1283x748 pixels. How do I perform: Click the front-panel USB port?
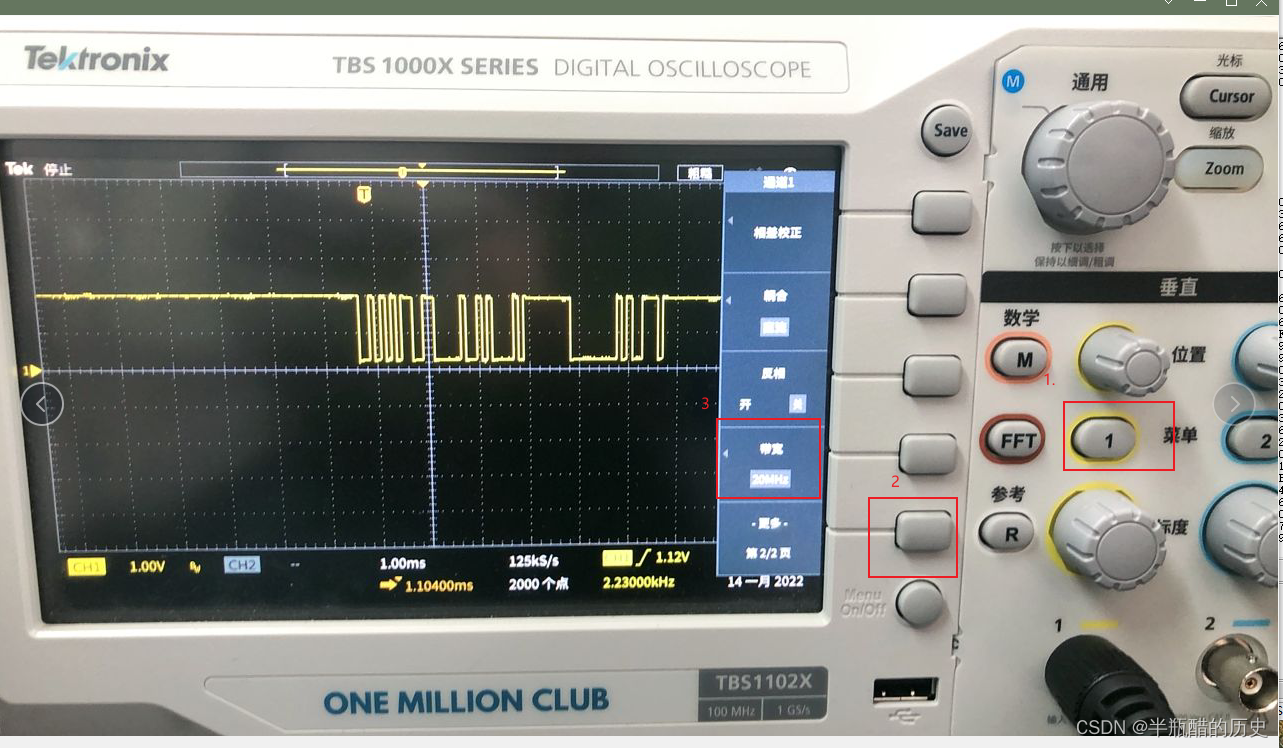(905, 691)
